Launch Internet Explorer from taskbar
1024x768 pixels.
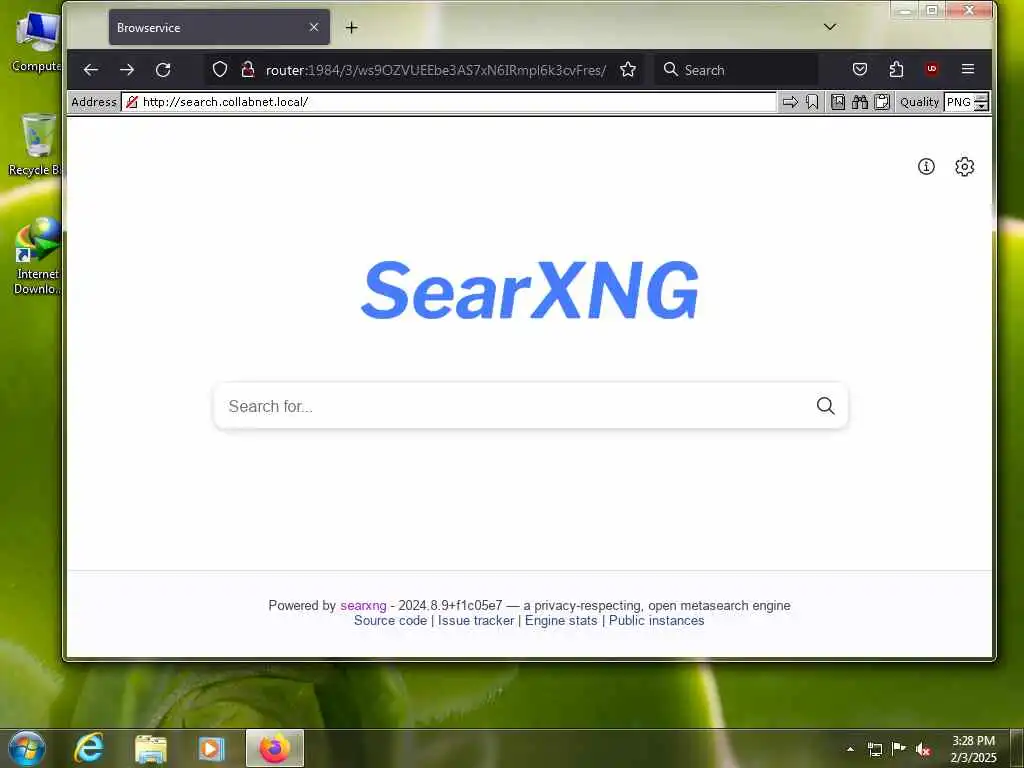pyautogui.click(x=88, y=748)
